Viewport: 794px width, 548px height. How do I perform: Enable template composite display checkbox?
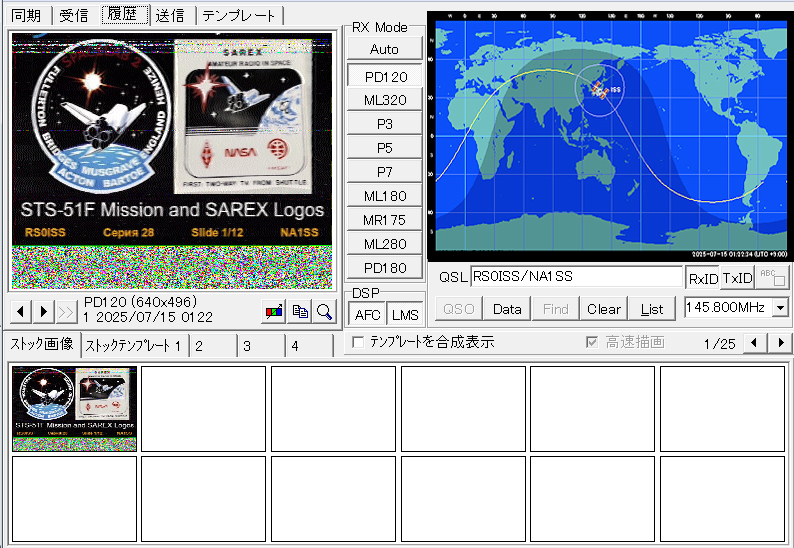(x=358, y=342)
